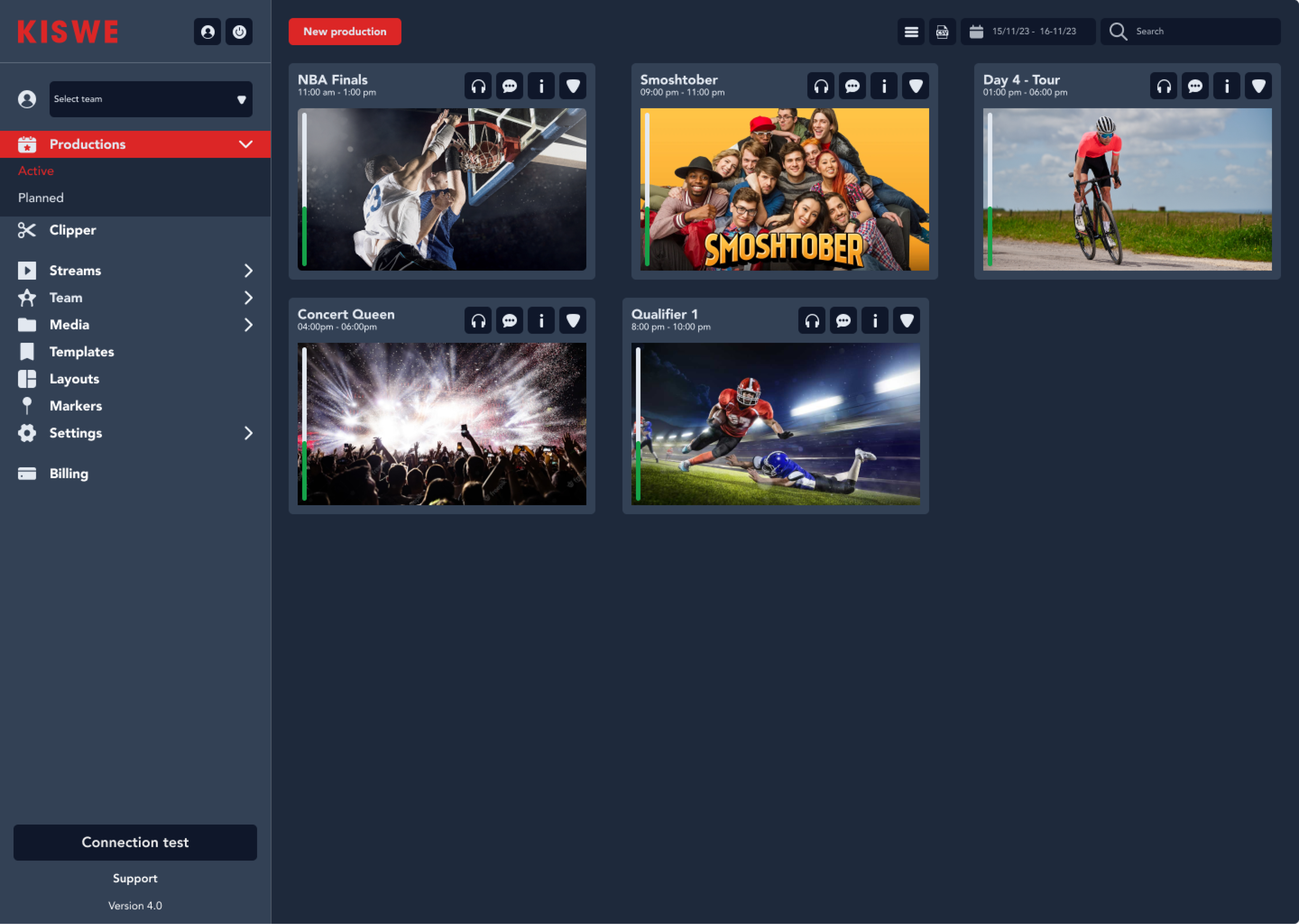1299x924 pixels.
Task: Show info for Smoshtober production
Action: point(884,86)
